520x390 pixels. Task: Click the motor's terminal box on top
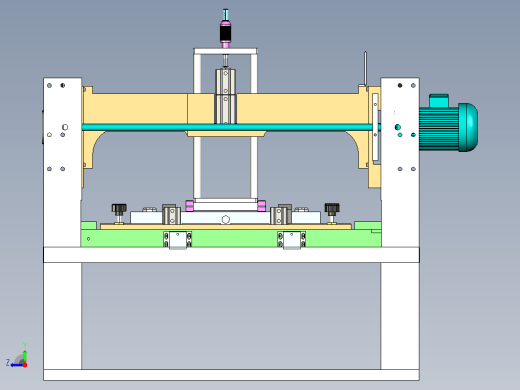(439, 101)
